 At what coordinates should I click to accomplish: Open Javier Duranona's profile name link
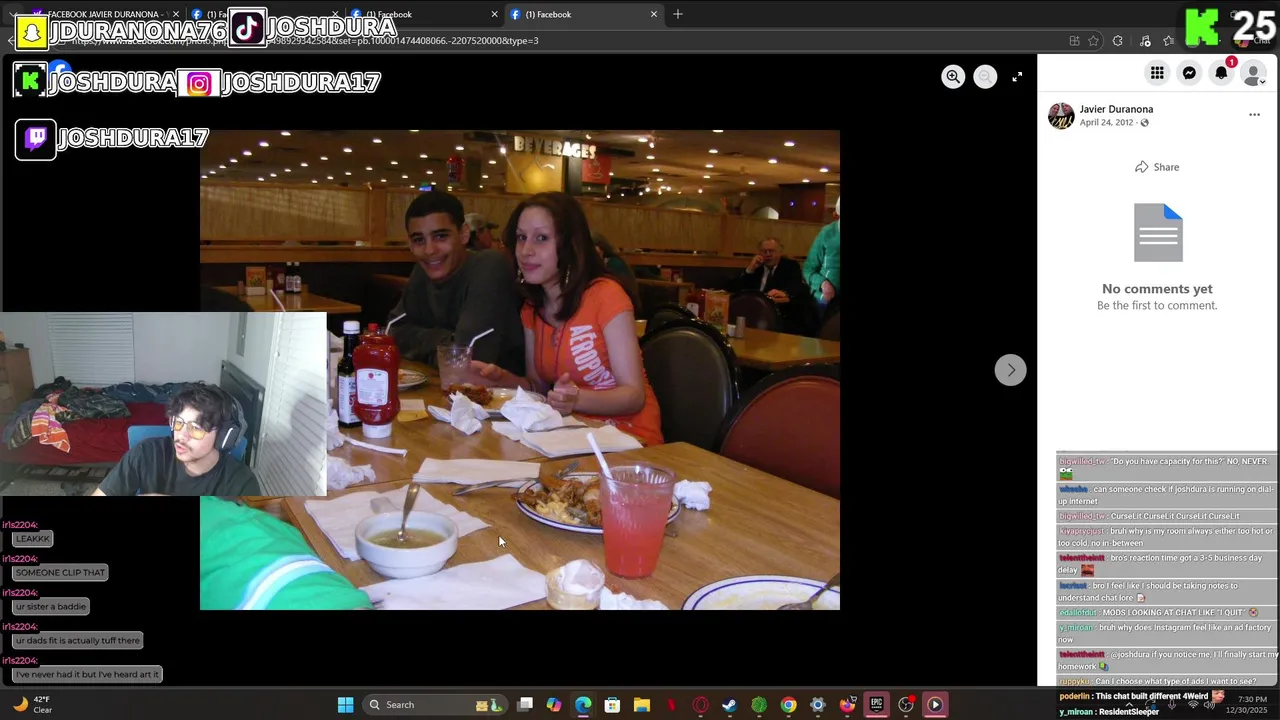point(1116,109)
